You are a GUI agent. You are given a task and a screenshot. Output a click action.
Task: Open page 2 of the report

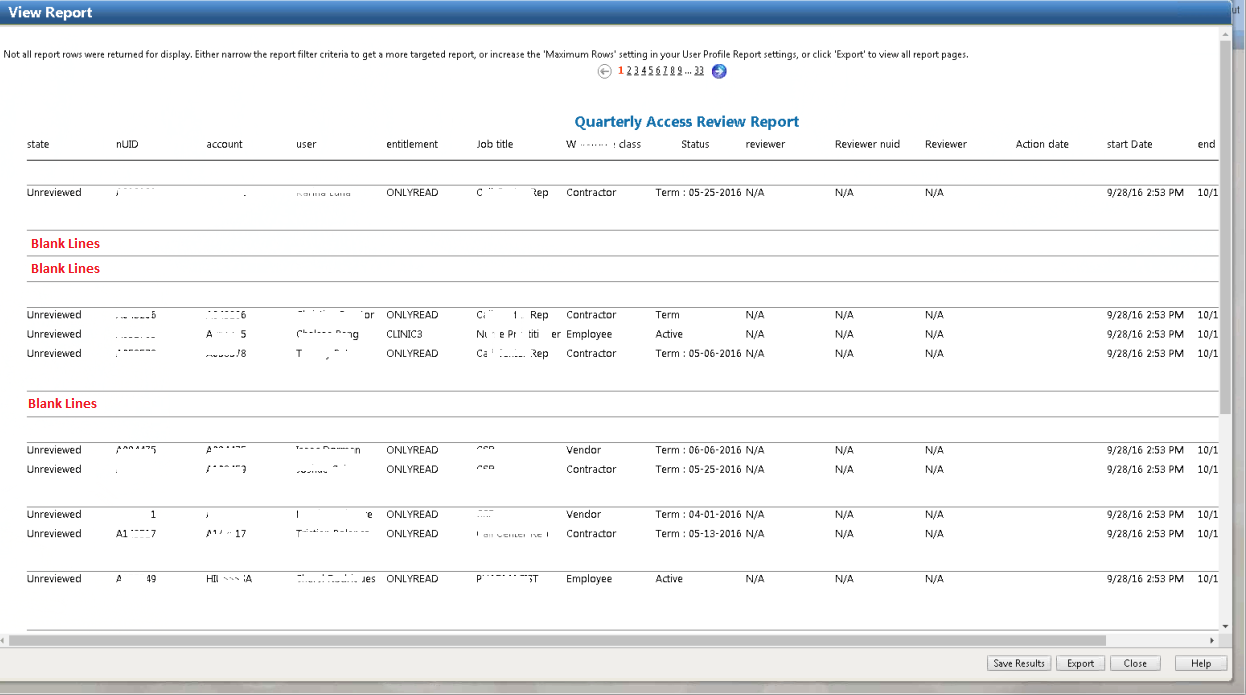(630, 71)
